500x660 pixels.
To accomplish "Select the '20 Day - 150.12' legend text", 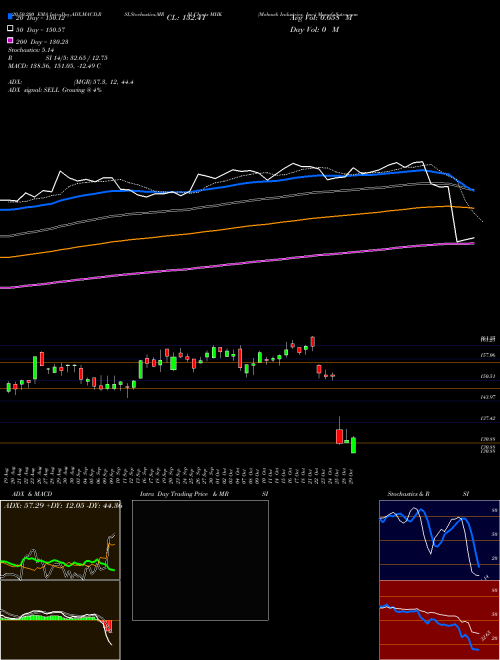I will coord(42,18).
